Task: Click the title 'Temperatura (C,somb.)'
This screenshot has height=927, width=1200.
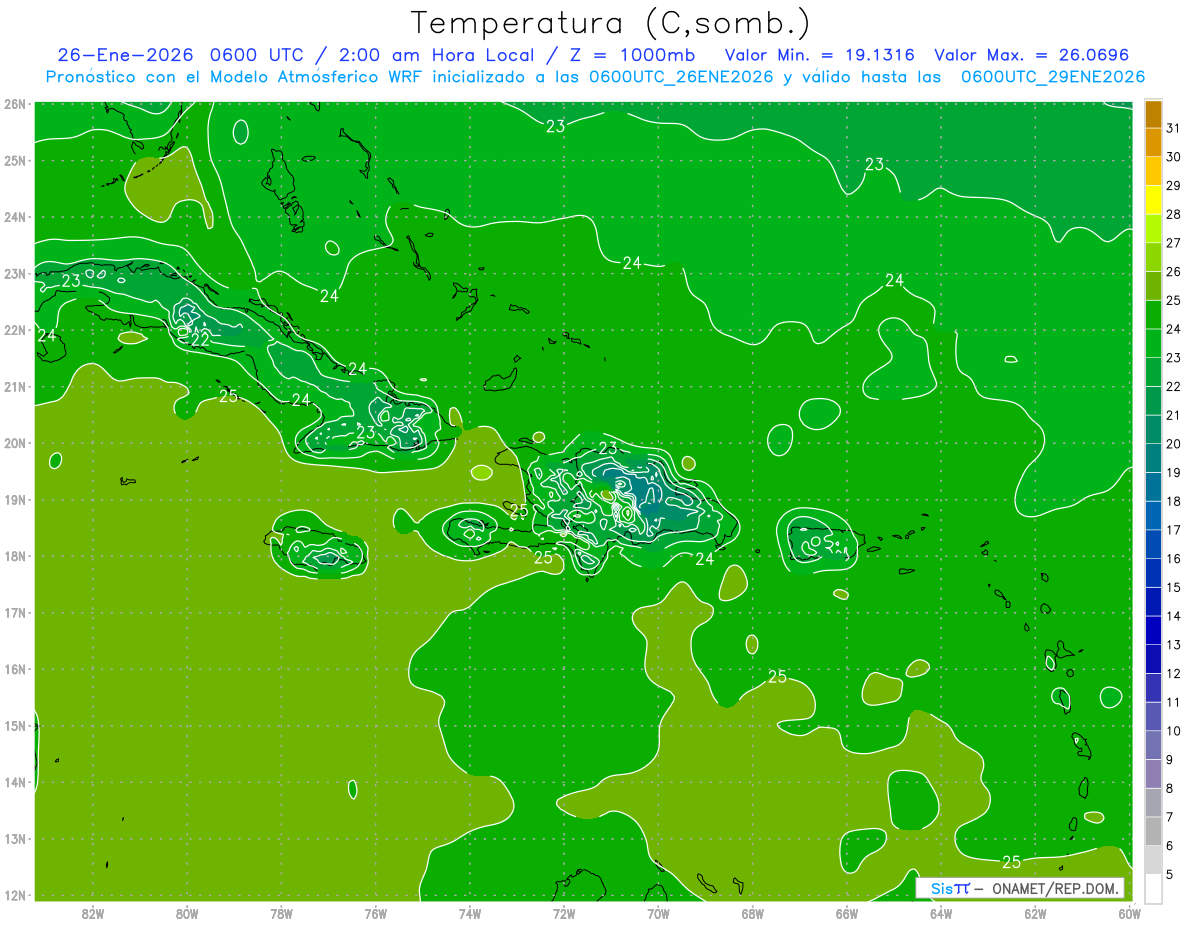Action: click(x=611, y=24)
